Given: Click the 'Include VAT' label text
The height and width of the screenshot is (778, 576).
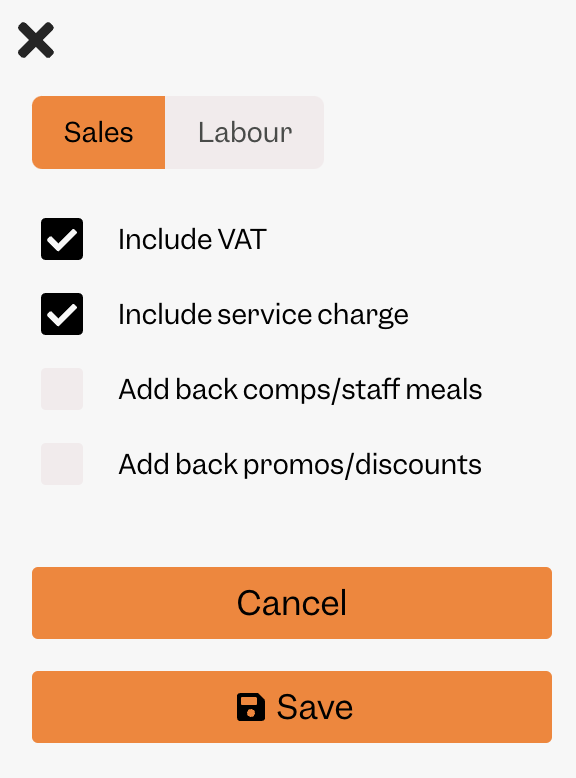Looking at the screenshot, I should coord(192,239).
